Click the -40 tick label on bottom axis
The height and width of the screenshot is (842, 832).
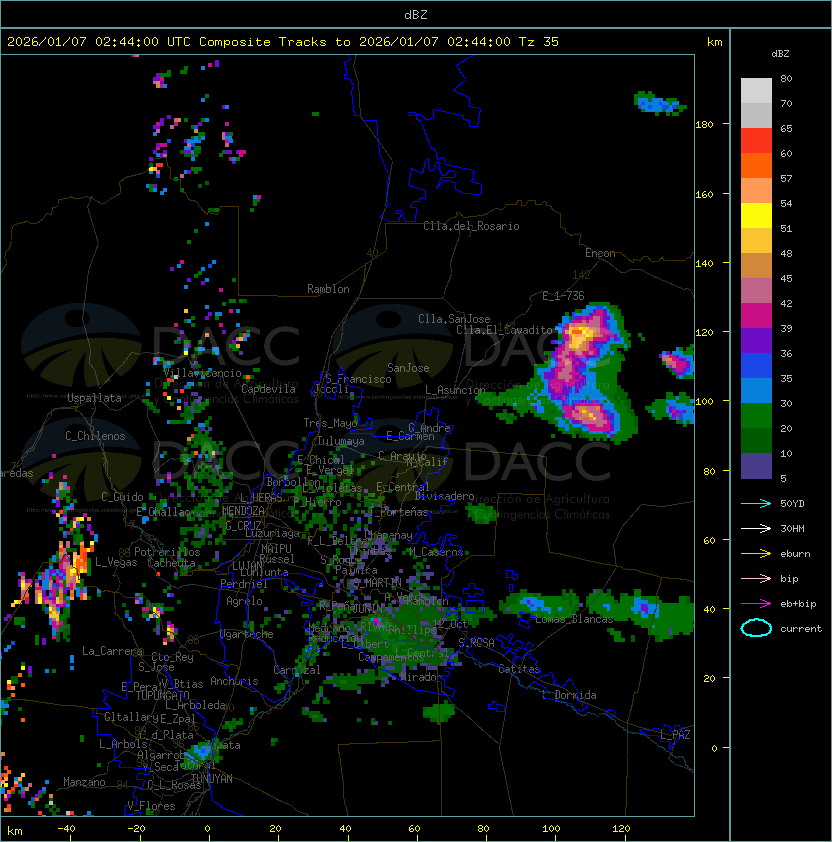click(x=67, y=829)
